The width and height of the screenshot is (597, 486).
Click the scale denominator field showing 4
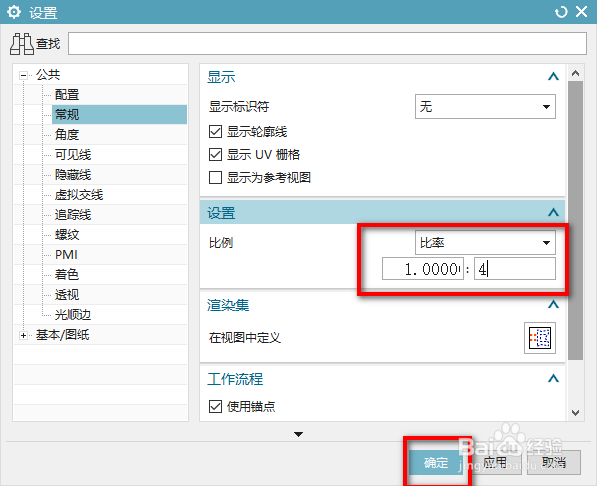click(515, 269)
